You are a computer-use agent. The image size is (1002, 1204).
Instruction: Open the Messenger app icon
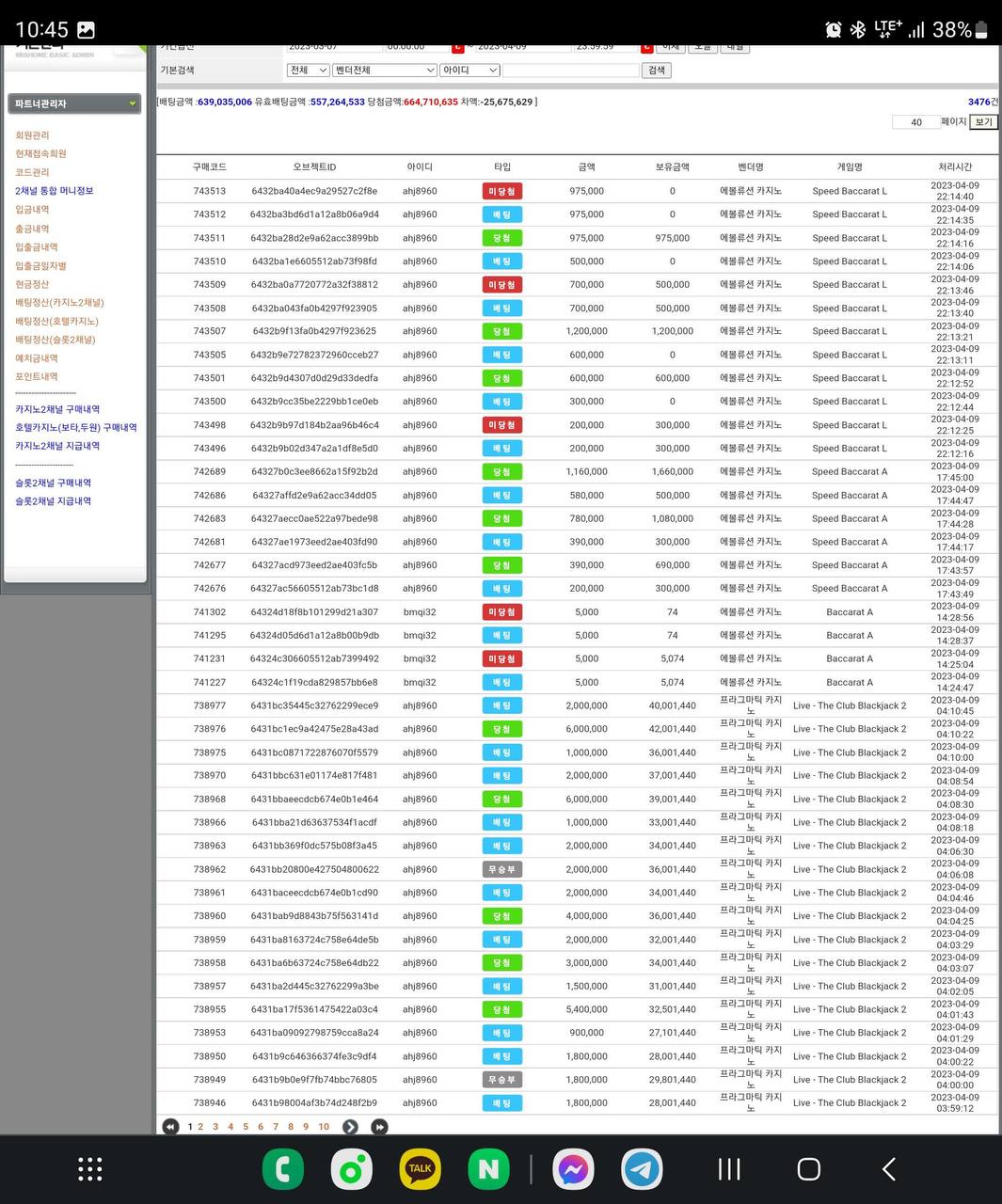pos(573,1169)
